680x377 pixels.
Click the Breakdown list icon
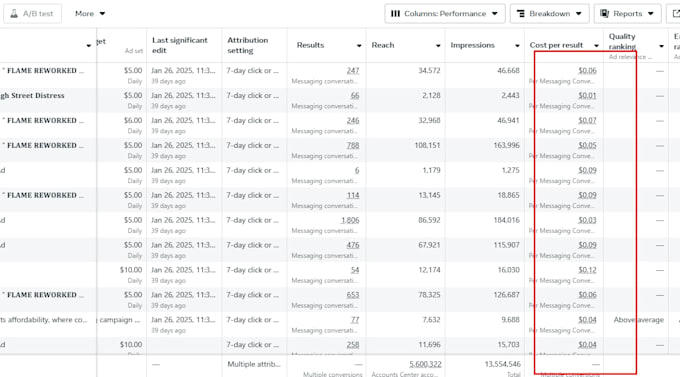[521, 13]
